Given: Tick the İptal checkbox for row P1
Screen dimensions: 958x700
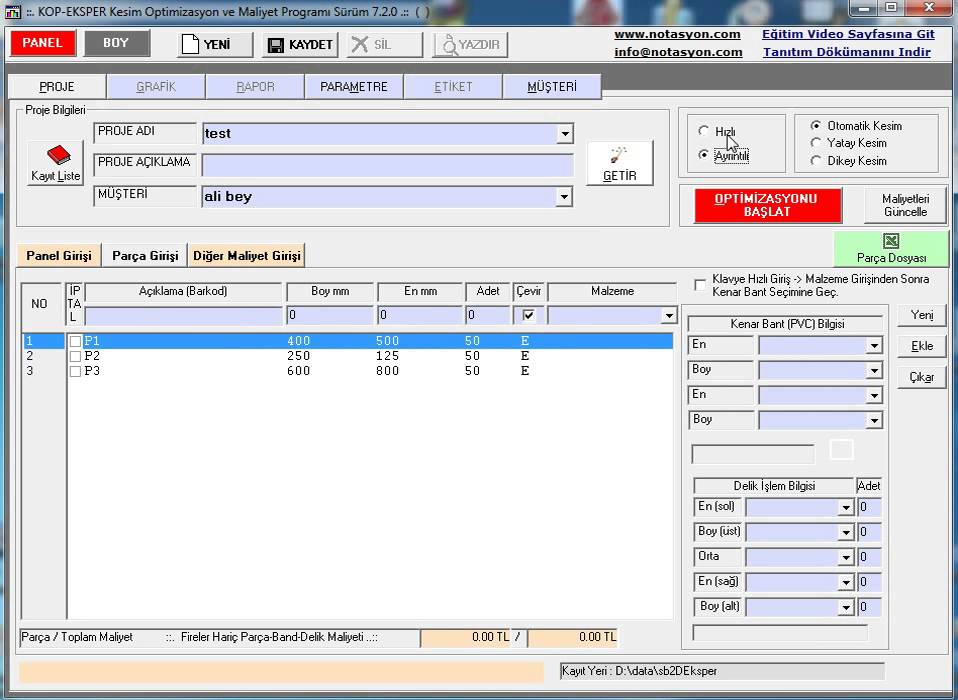Looking at the screenshot, I should pos(75,341).
